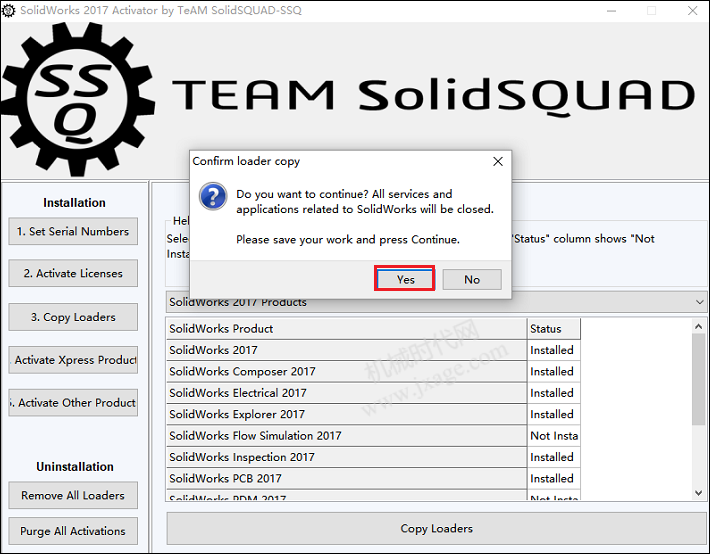Image resolution: width=710 pixels, height=554 pixels.
Task: Click Purge All Activations button
Action: click(x=73, y=530)
